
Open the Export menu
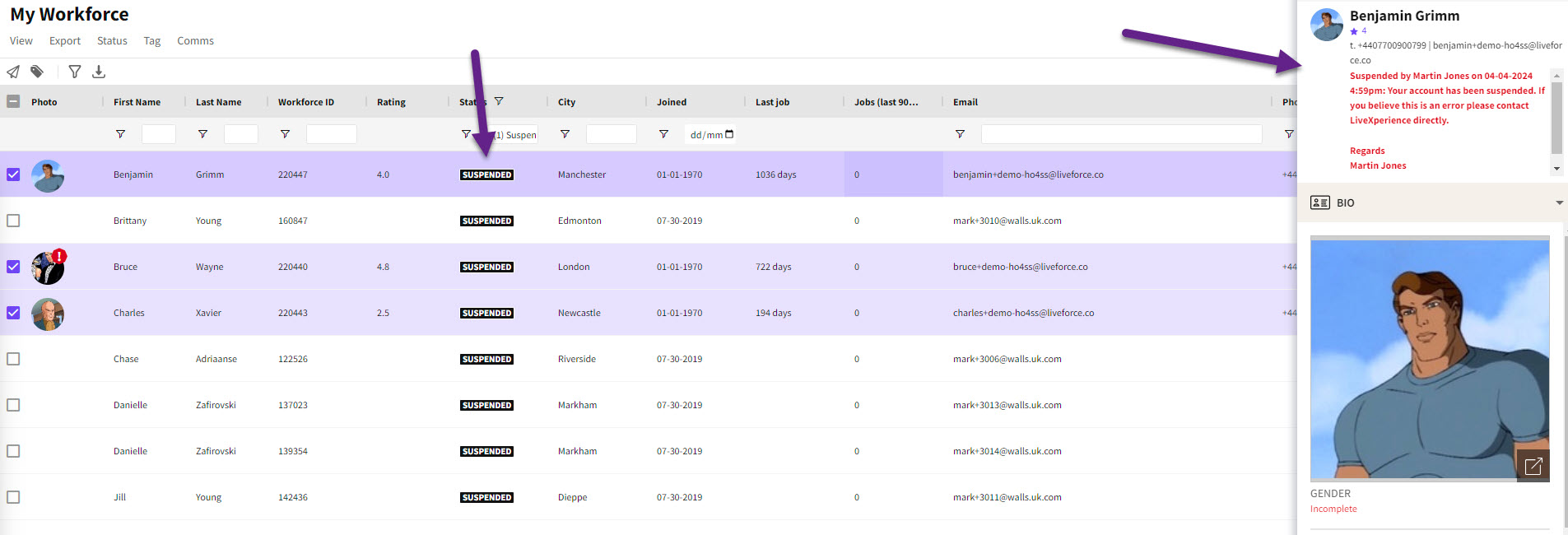tap(65, 41)
